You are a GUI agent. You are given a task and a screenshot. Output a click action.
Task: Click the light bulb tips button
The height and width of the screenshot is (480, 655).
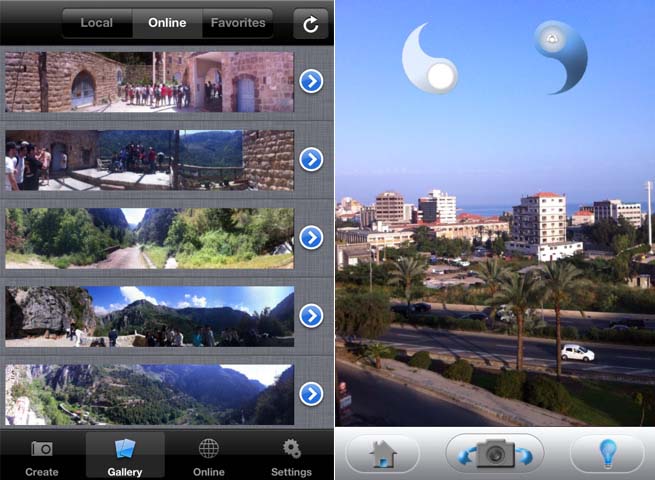[x=607, y=454]
